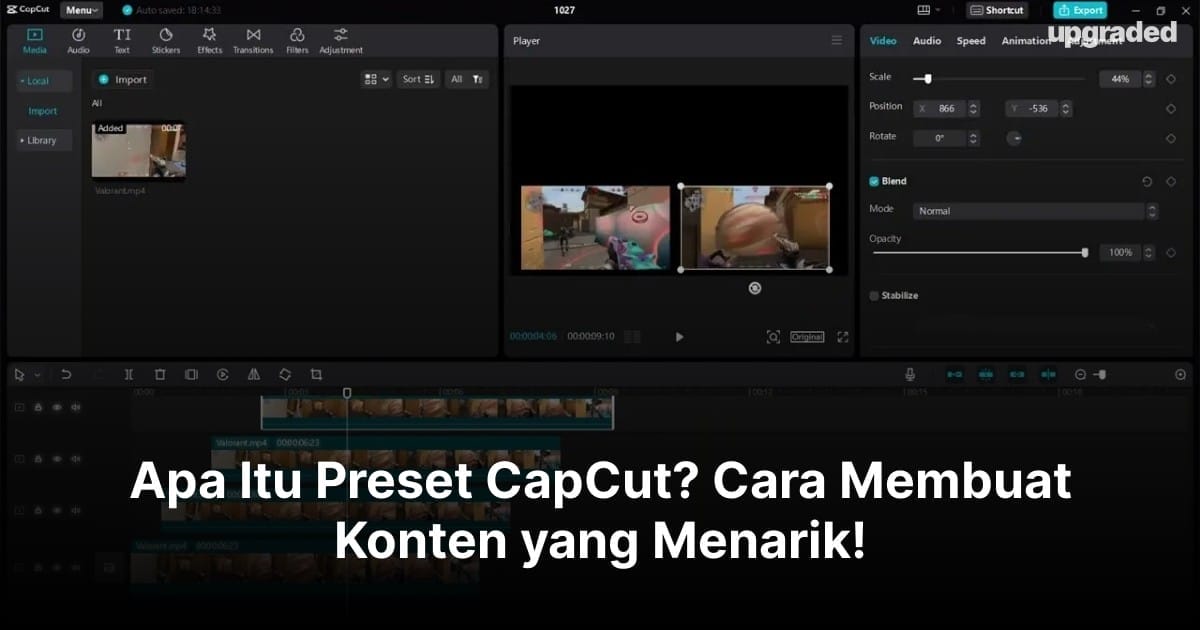Open the Menu dropdown in title bar
Viewport: 1200px width, 630px height.
click(x=80, y=10)
